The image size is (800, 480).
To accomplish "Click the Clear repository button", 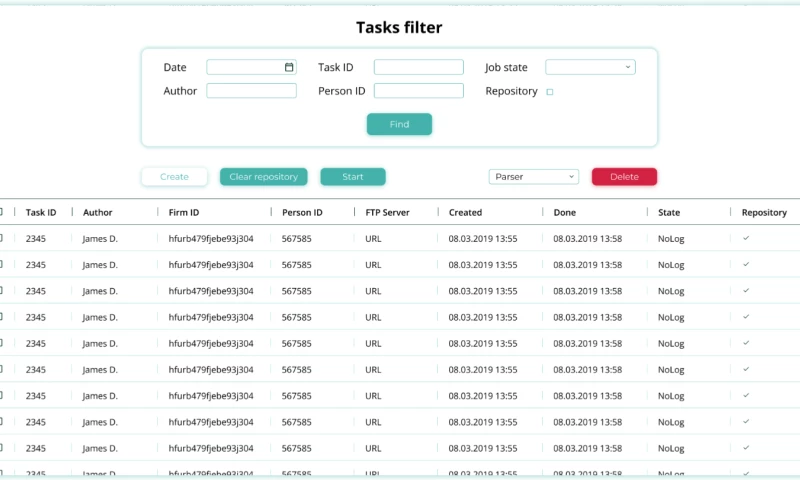I will click(263, 177).
